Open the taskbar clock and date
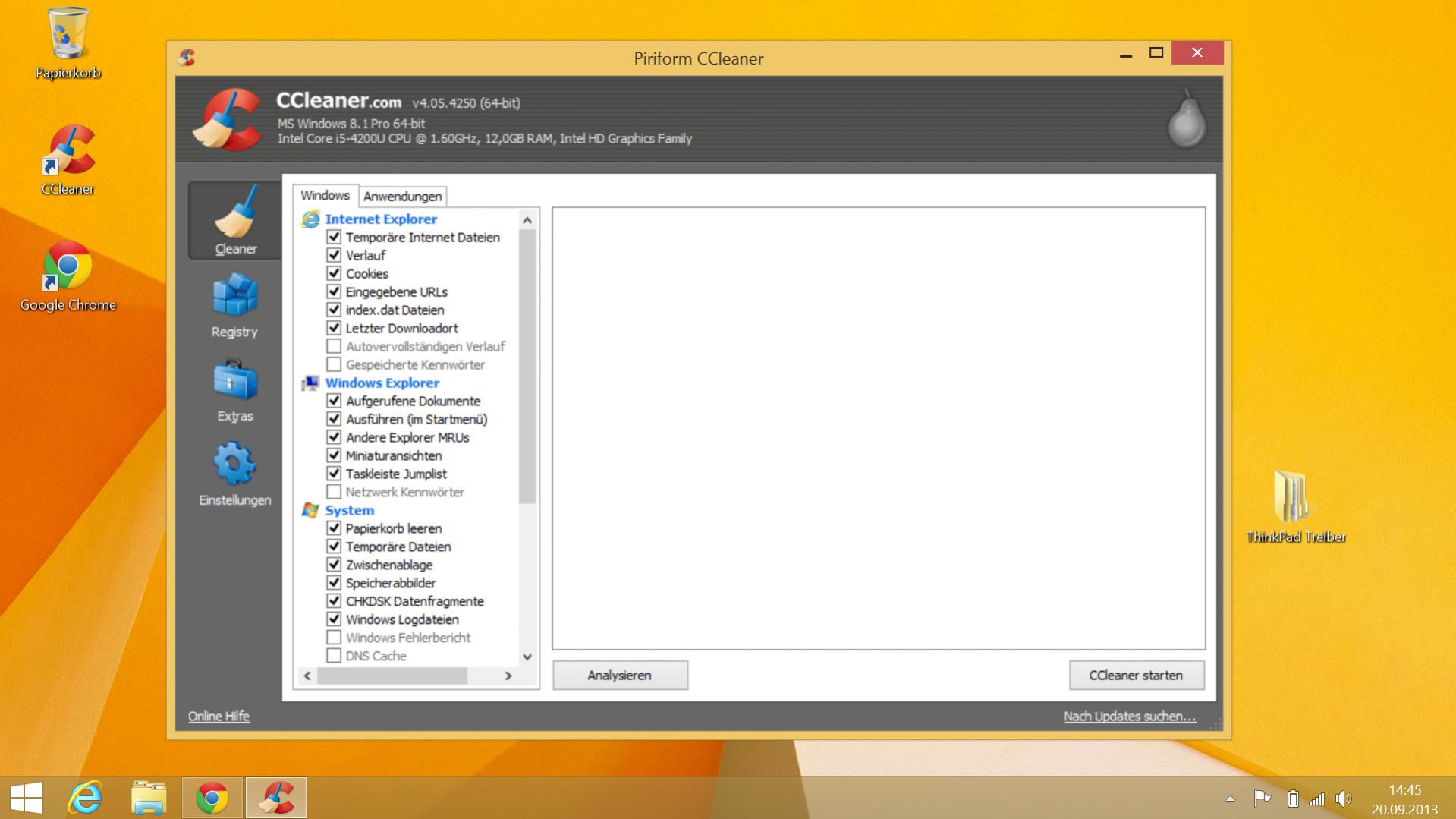 [x=1404, y=799]
